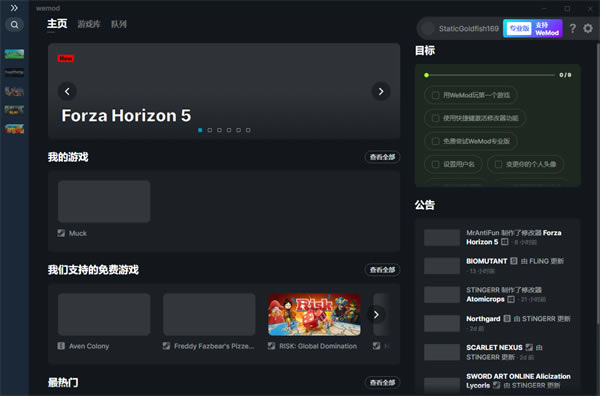The height and width of the screenshot is (396, 600).
Task: Expand the sidebar with double-chevron icon
Action: [x=14, y=8]
